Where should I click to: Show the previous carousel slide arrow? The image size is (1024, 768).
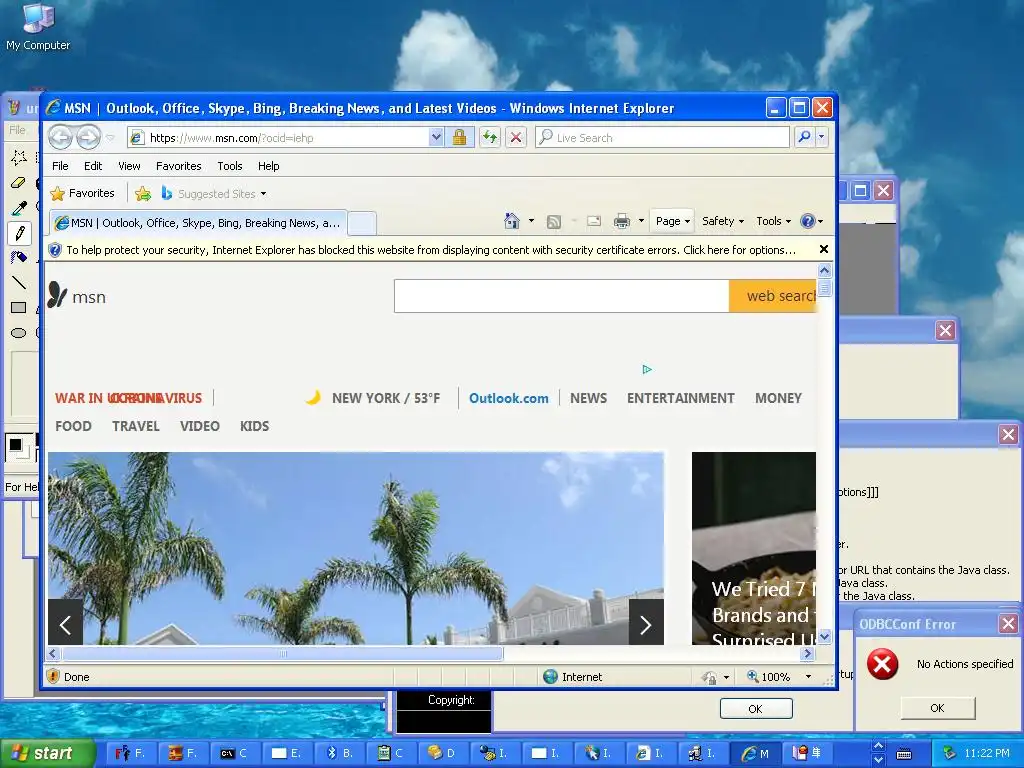[65, 625]
